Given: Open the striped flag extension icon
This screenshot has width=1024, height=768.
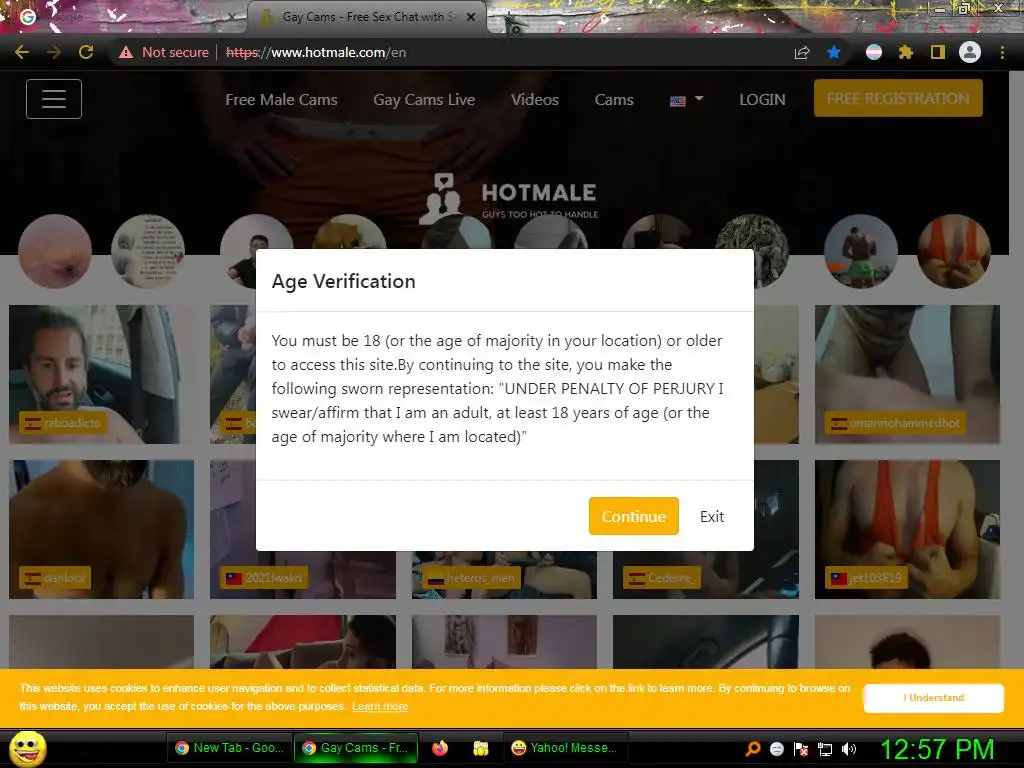Looking at the screenshot, I should point(874,52).
